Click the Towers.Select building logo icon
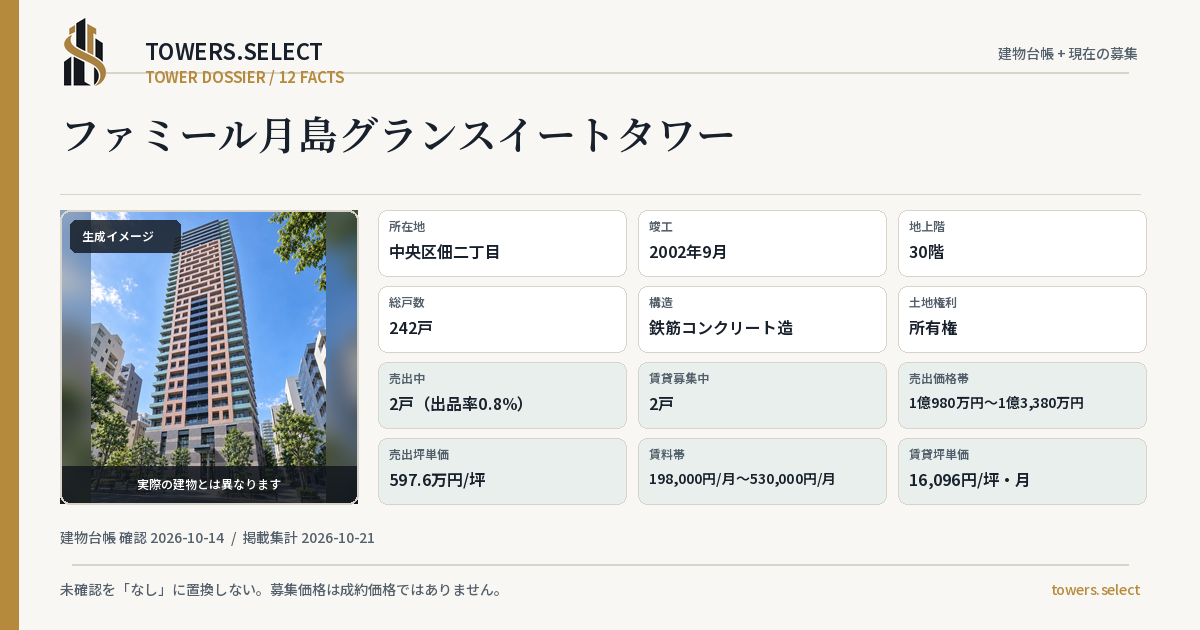The image size is (1200, 630). pyautogui.click(x=85, y=52)
